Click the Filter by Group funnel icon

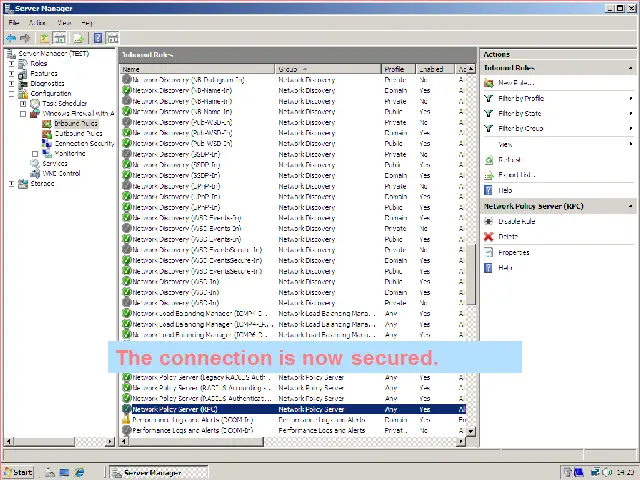click(x=488, y=129)
